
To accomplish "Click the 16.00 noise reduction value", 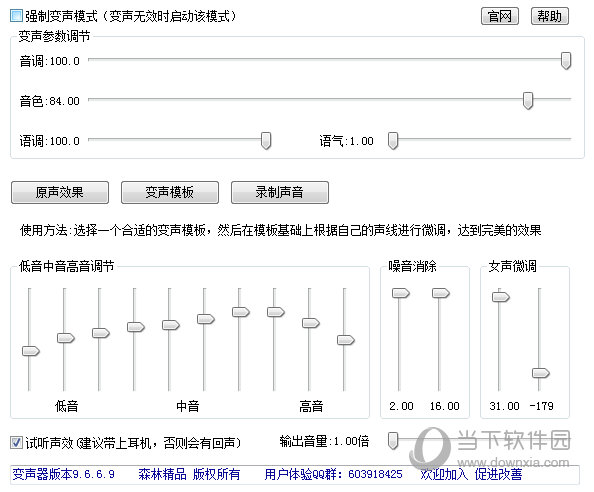I will (444, 406).
